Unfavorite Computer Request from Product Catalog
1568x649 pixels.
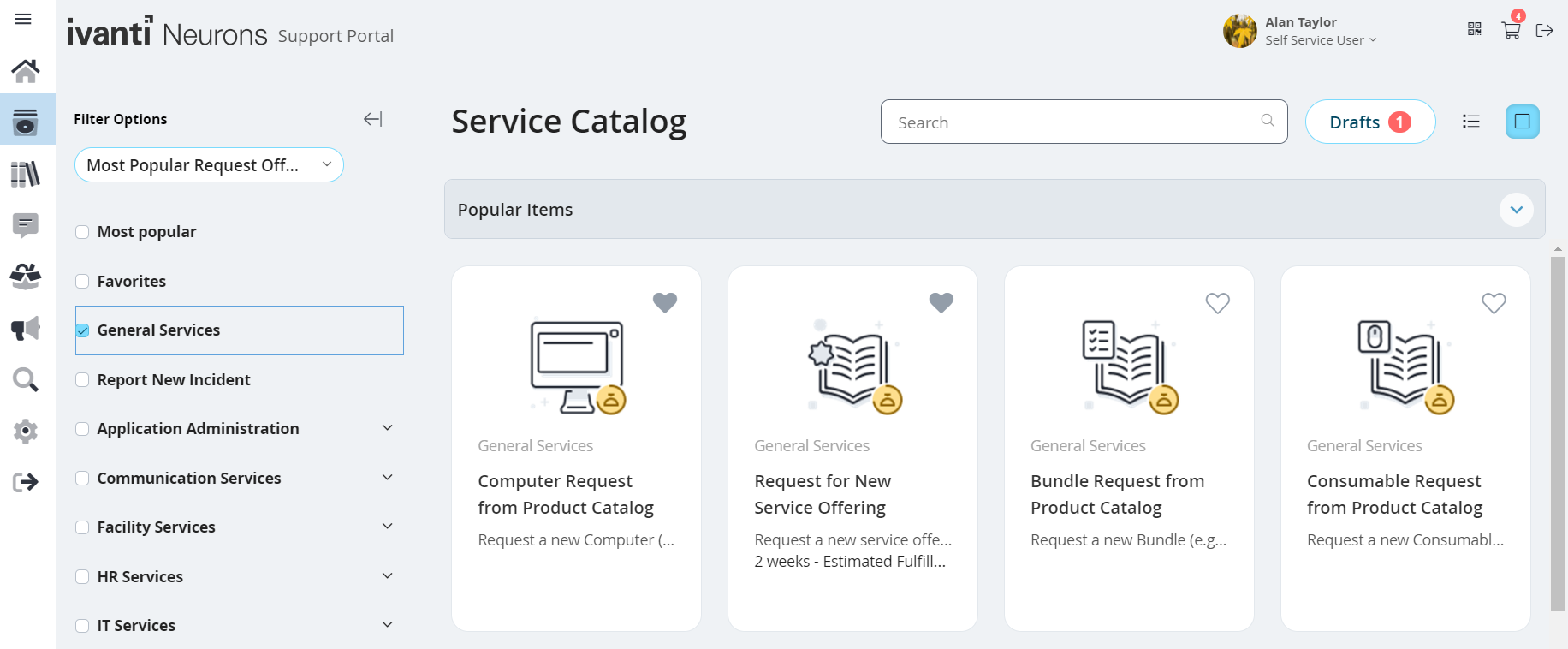(x=664, y=303)
